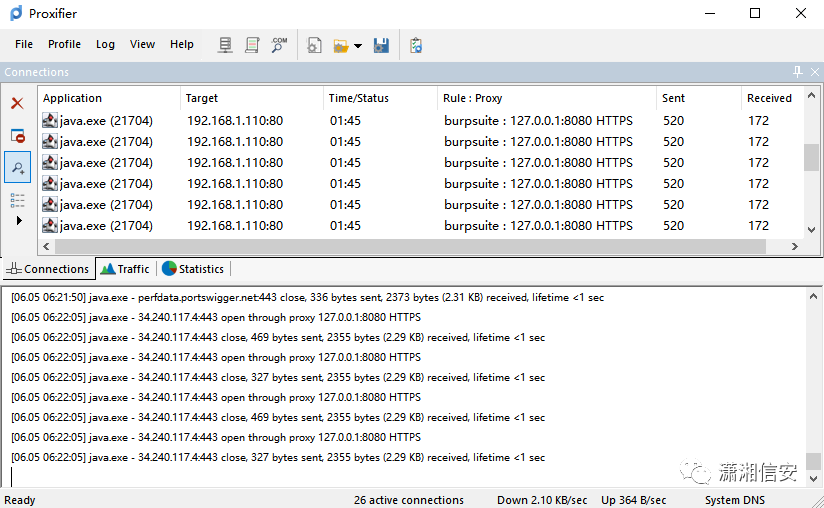The width and height of the screenshot is (824, 508).
Task: Click the red X close connection icon
Action: (x=17, y=103)
